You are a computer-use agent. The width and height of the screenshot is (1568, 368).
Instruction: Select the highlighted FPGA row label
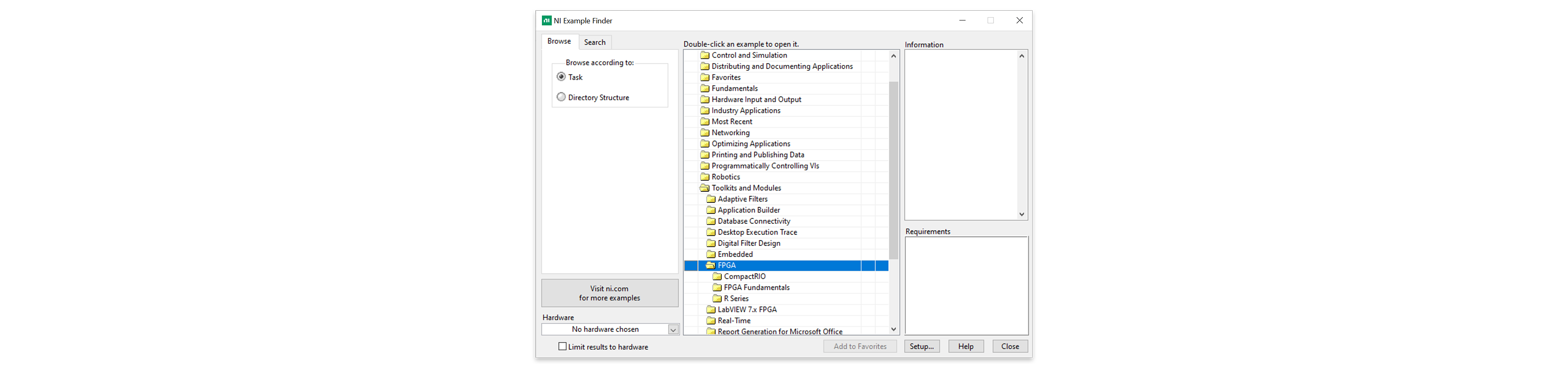coord(727,266)
